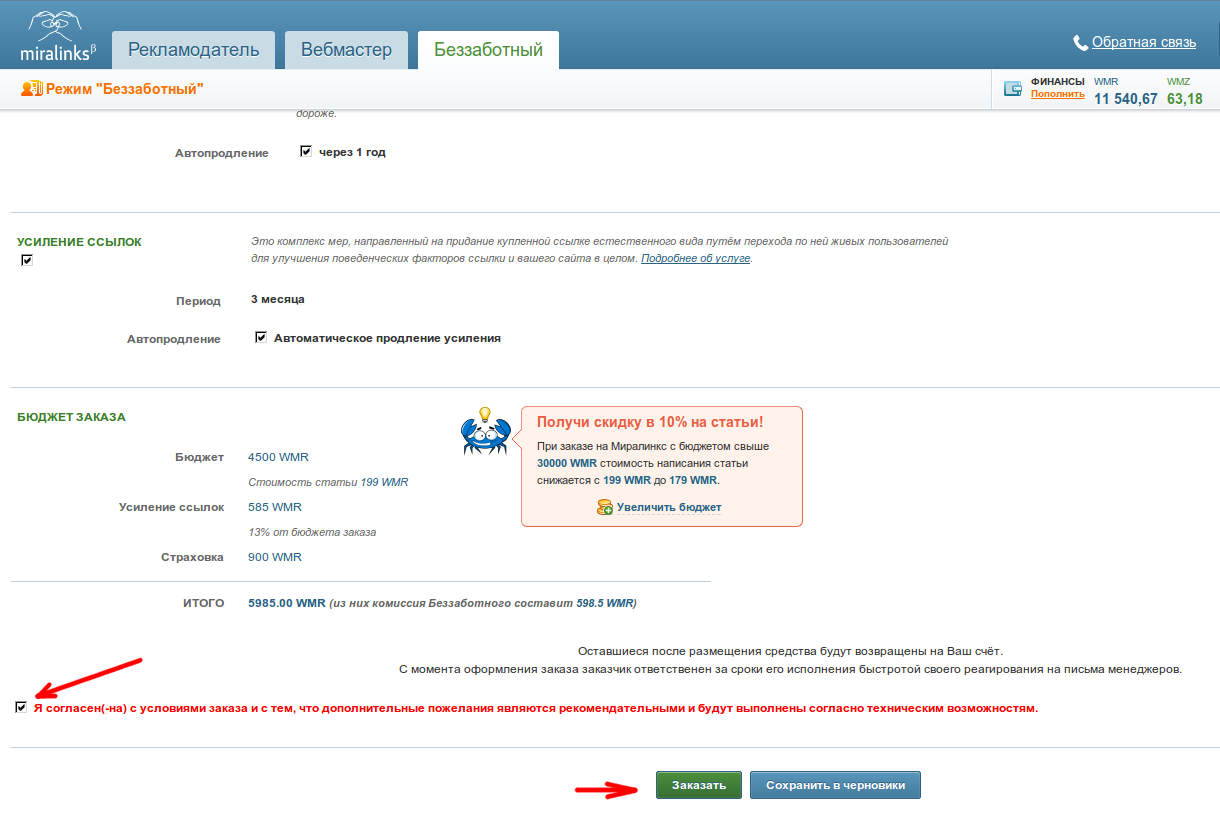This screenshot has width=1220, height=828.
Task: Click 'Сохранить в черновики' button
Action: coord(835,785)
